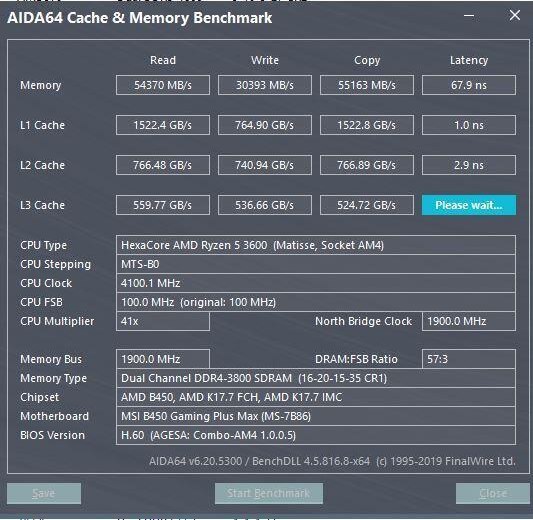Click the CPU Multiplier field 41x

pyautogui.click(x=163, y=321)
